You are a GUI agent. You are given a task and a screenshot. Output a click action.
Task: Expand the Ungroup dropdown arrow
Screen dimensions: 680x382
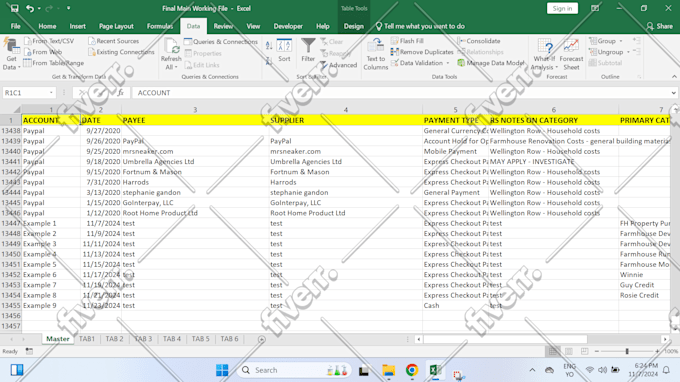tap(628, 52)
